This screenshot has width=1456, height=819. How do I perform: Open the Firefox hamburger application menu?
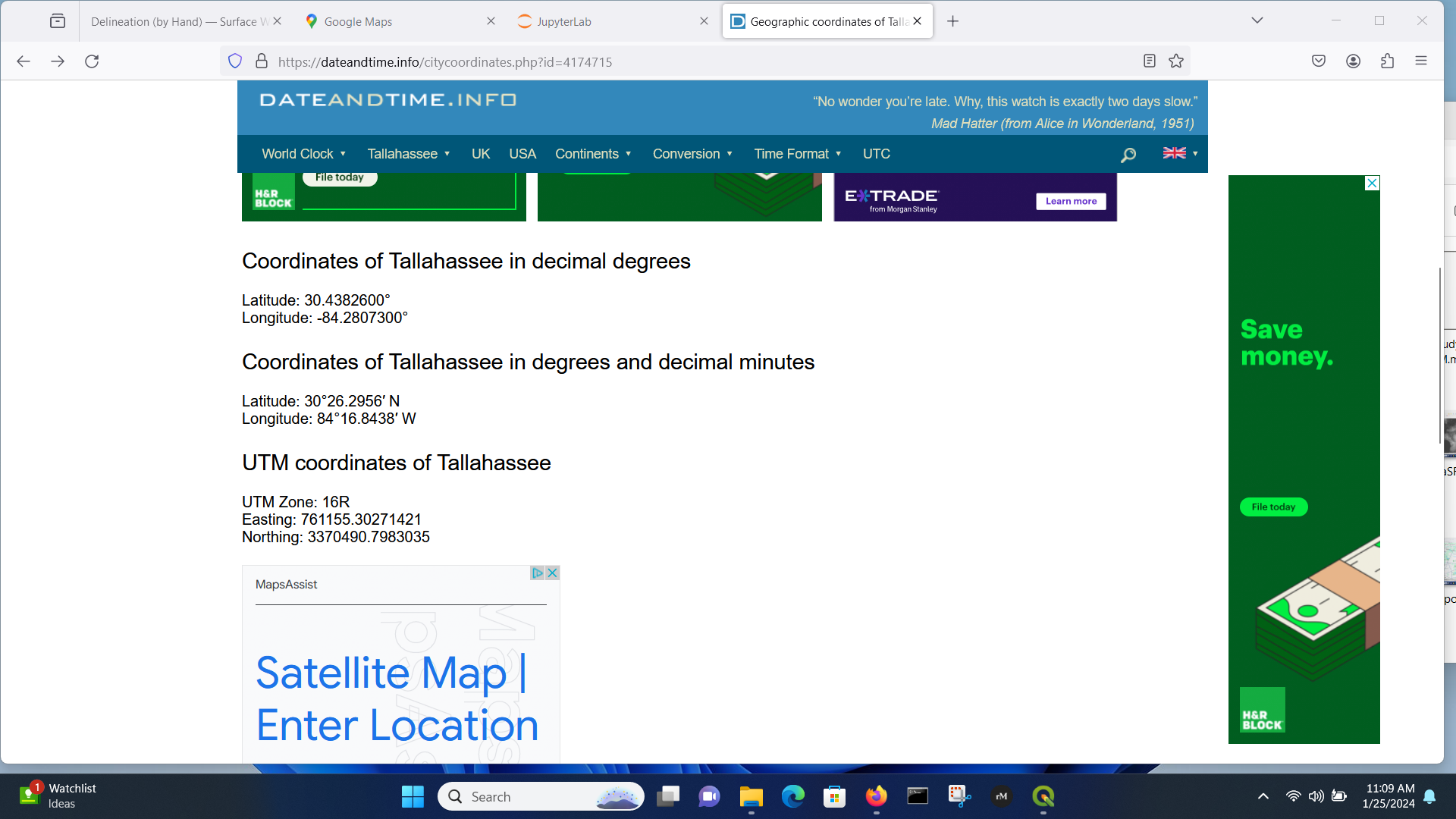(x=1421, y=61)
